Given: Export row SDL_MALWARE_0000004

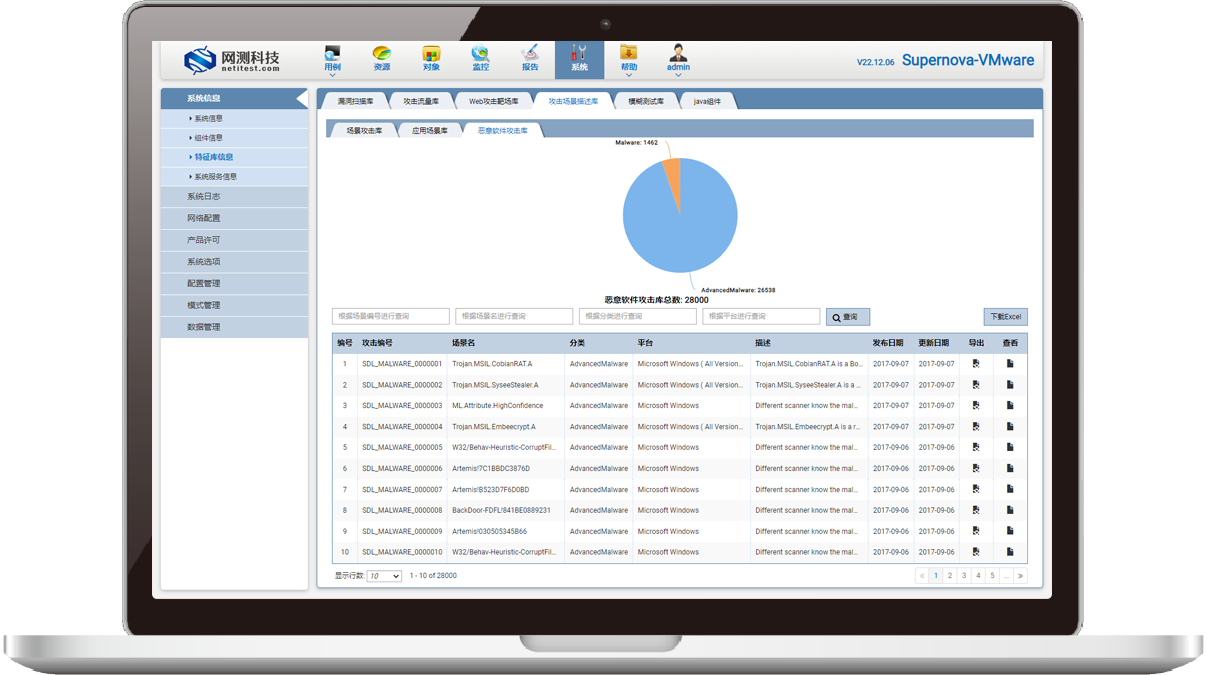Looking at the screenshot, I should pos(976,427).
